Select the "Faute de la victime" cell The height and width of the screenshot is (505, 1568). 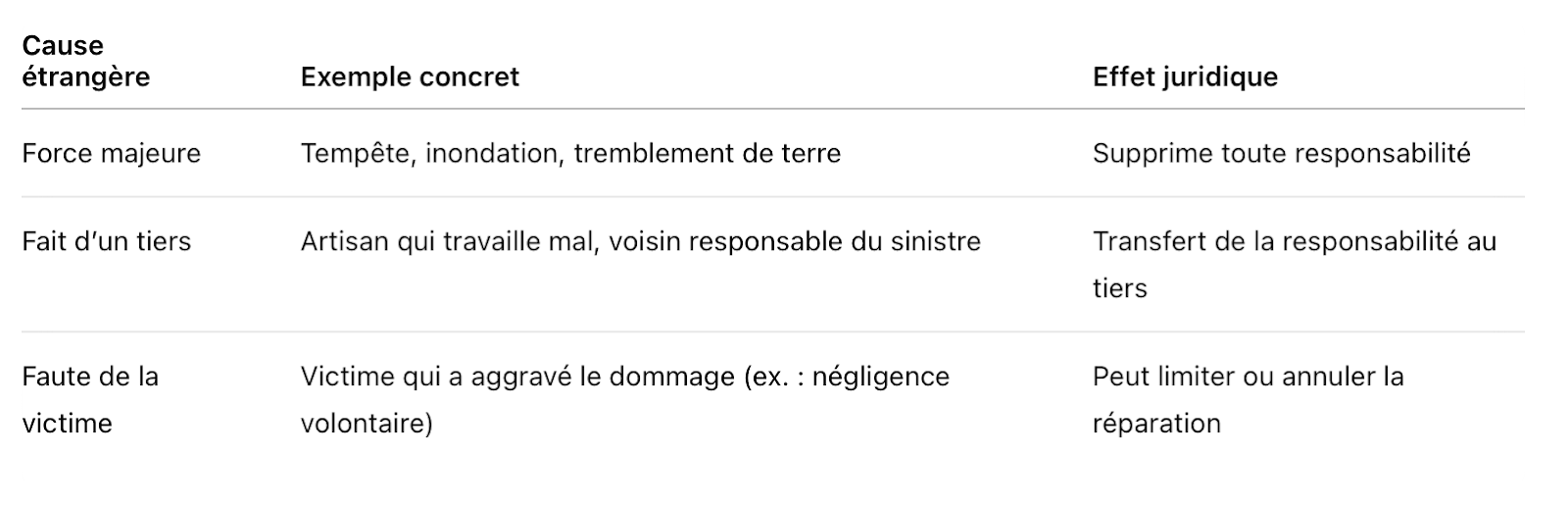click(x=90, y=400)
